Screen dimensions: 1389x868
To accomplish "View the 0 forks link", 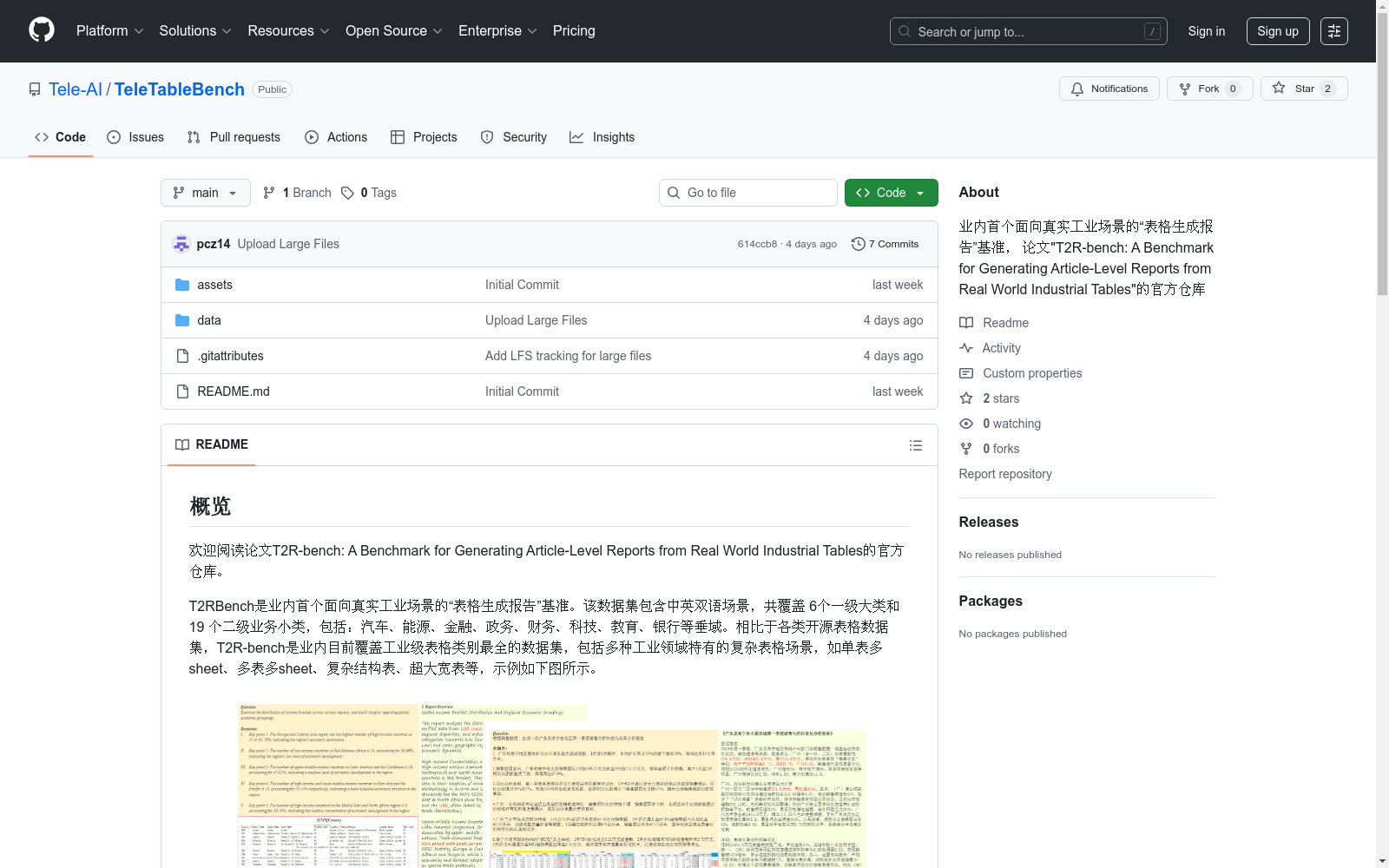I will tap(990, 449).
